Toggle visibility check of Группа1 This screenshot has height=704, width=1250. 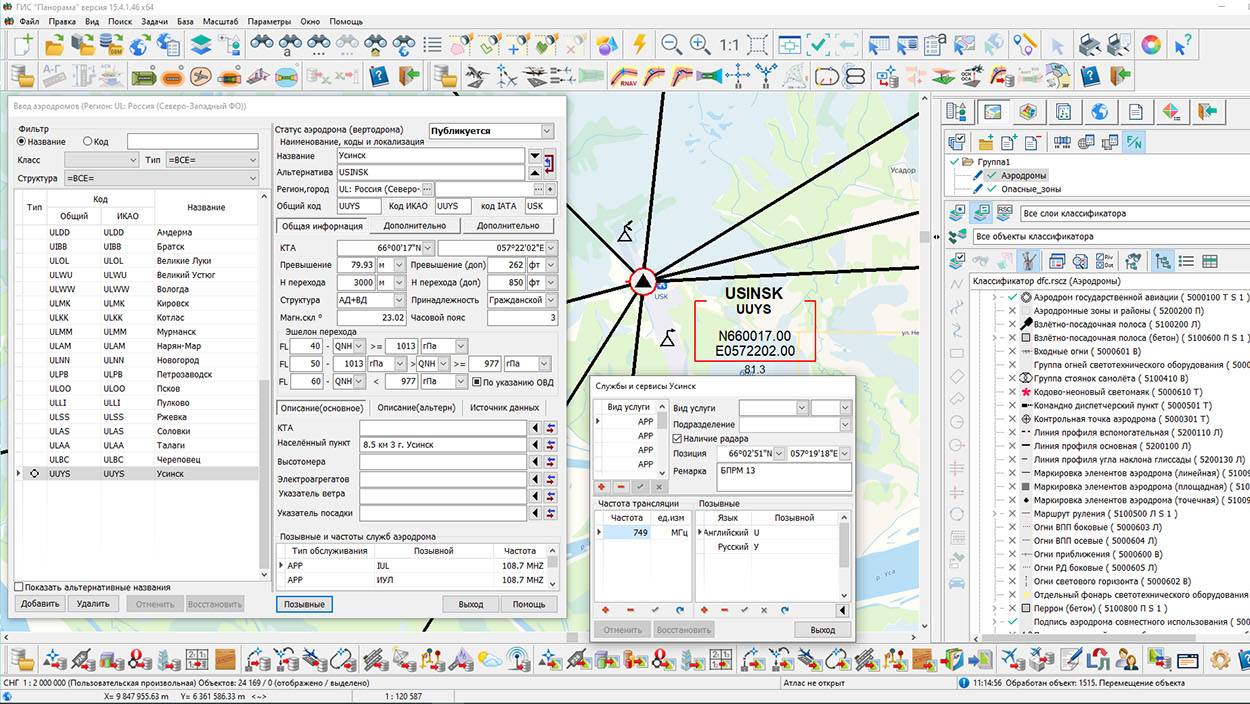pyautogui.click(x=953, y=161)
